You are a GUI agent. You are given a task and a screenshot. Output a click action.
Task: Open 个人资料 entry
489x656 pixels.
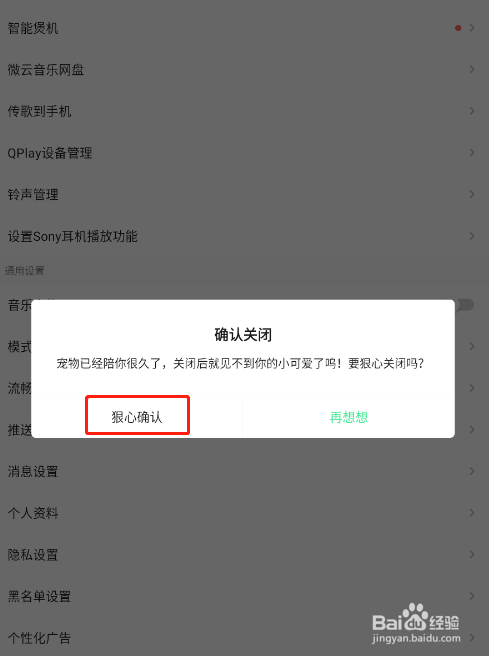(x=244, y=513)
